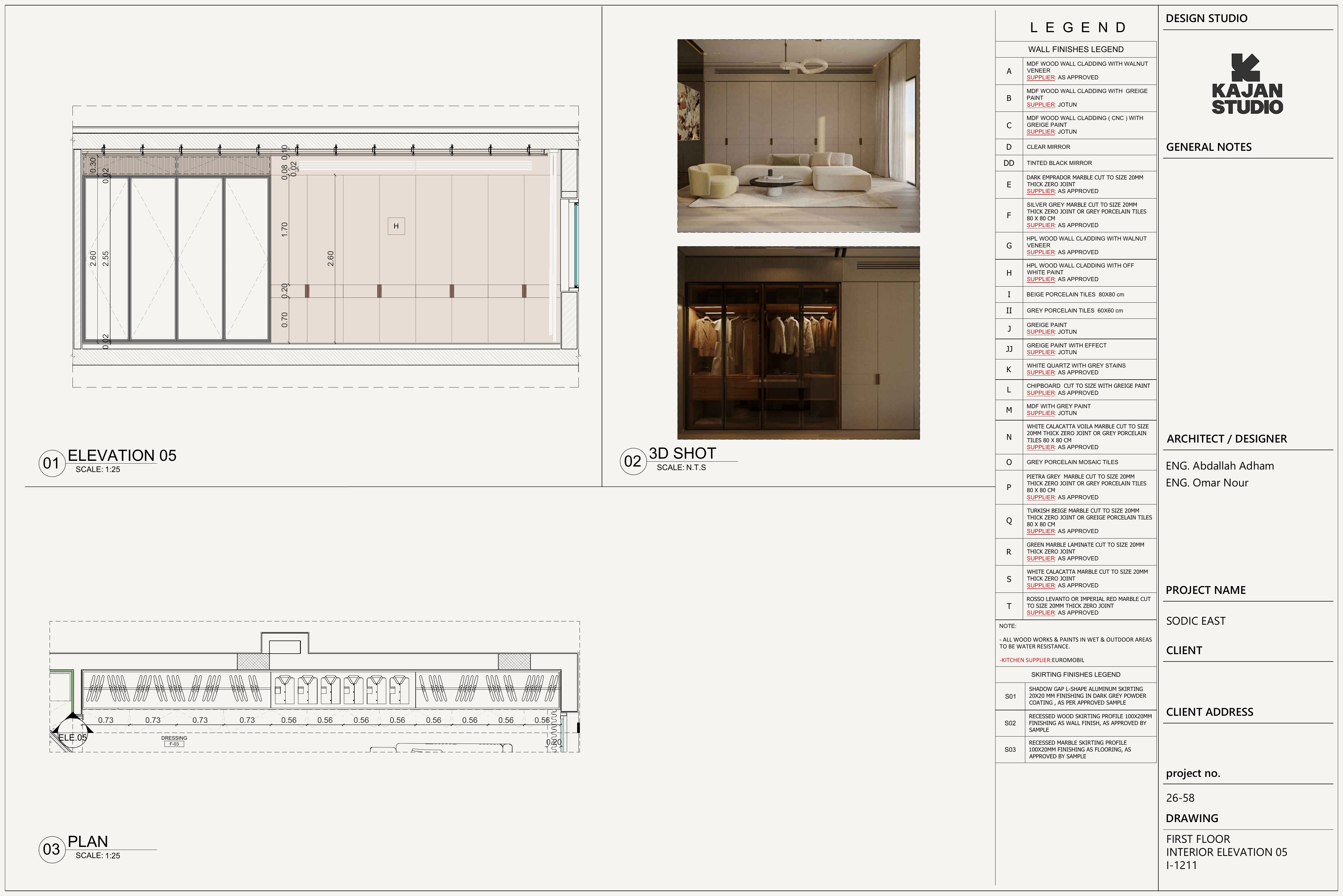1343x896 pixels.
Task: Select legend row C CNC wall cladding
Action: 1075,125
